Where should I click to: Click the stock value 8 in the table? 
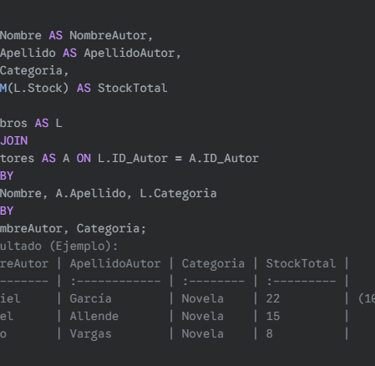tap(269, 334)
